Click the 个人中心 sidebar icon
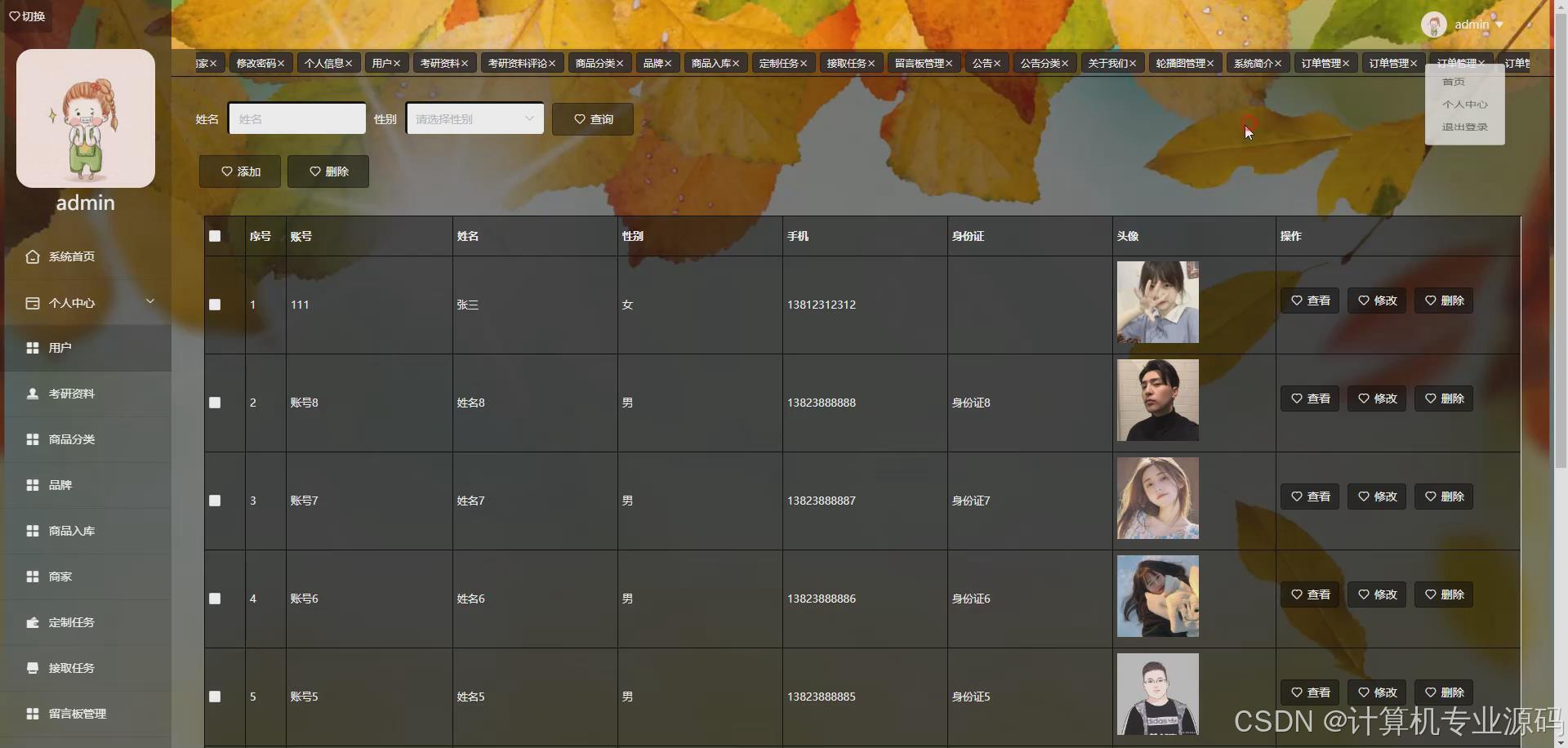 33,303
